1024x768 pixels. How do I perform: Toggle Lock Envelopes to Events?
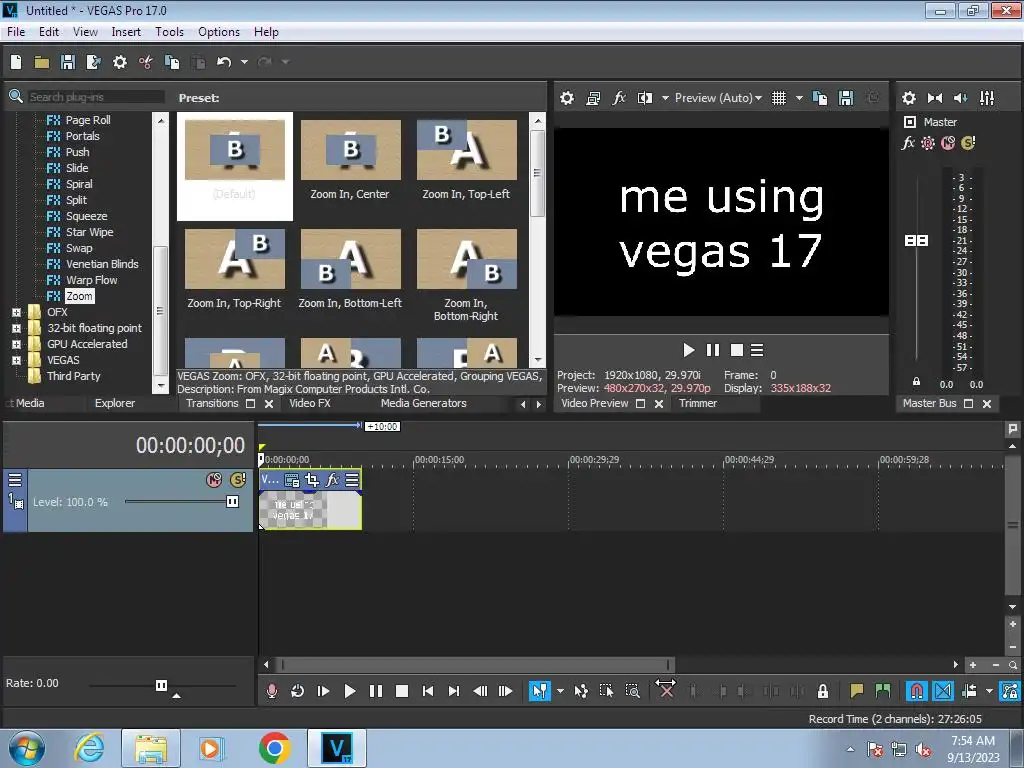pos(1010,691)
